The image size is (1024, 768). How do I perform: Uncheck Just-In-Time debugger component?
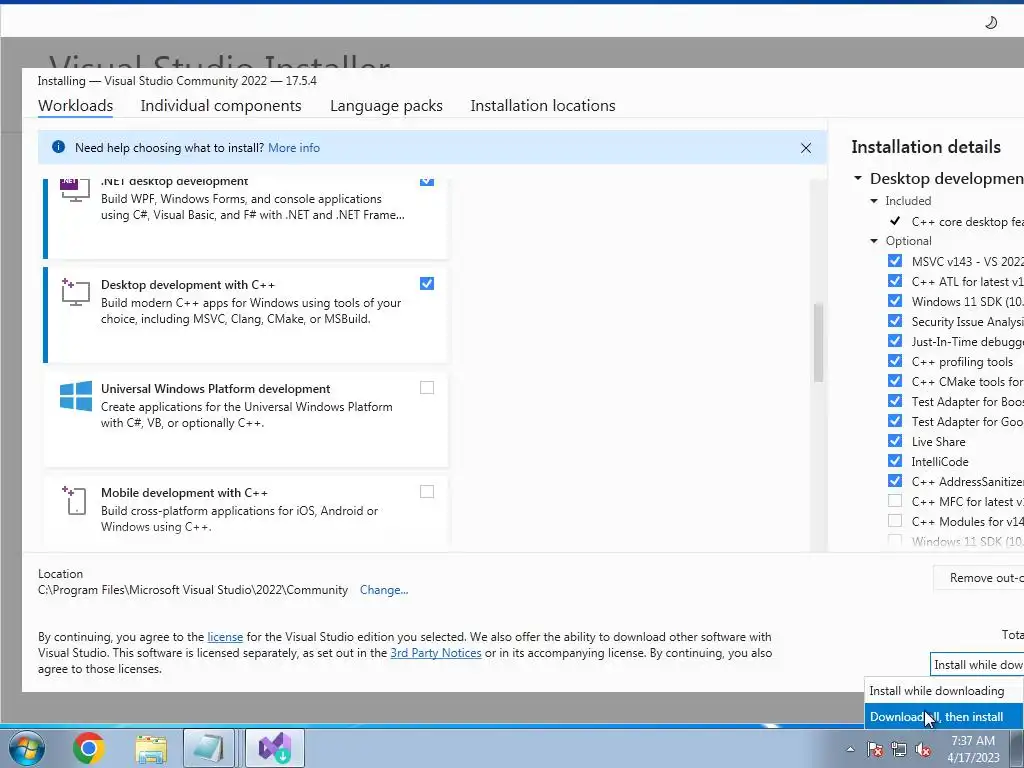(895, 341)
